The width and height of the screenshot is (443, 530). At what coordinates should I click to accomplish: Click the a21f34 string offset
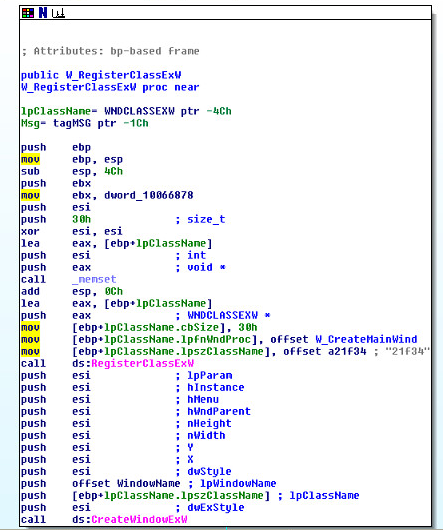point(347,352)
